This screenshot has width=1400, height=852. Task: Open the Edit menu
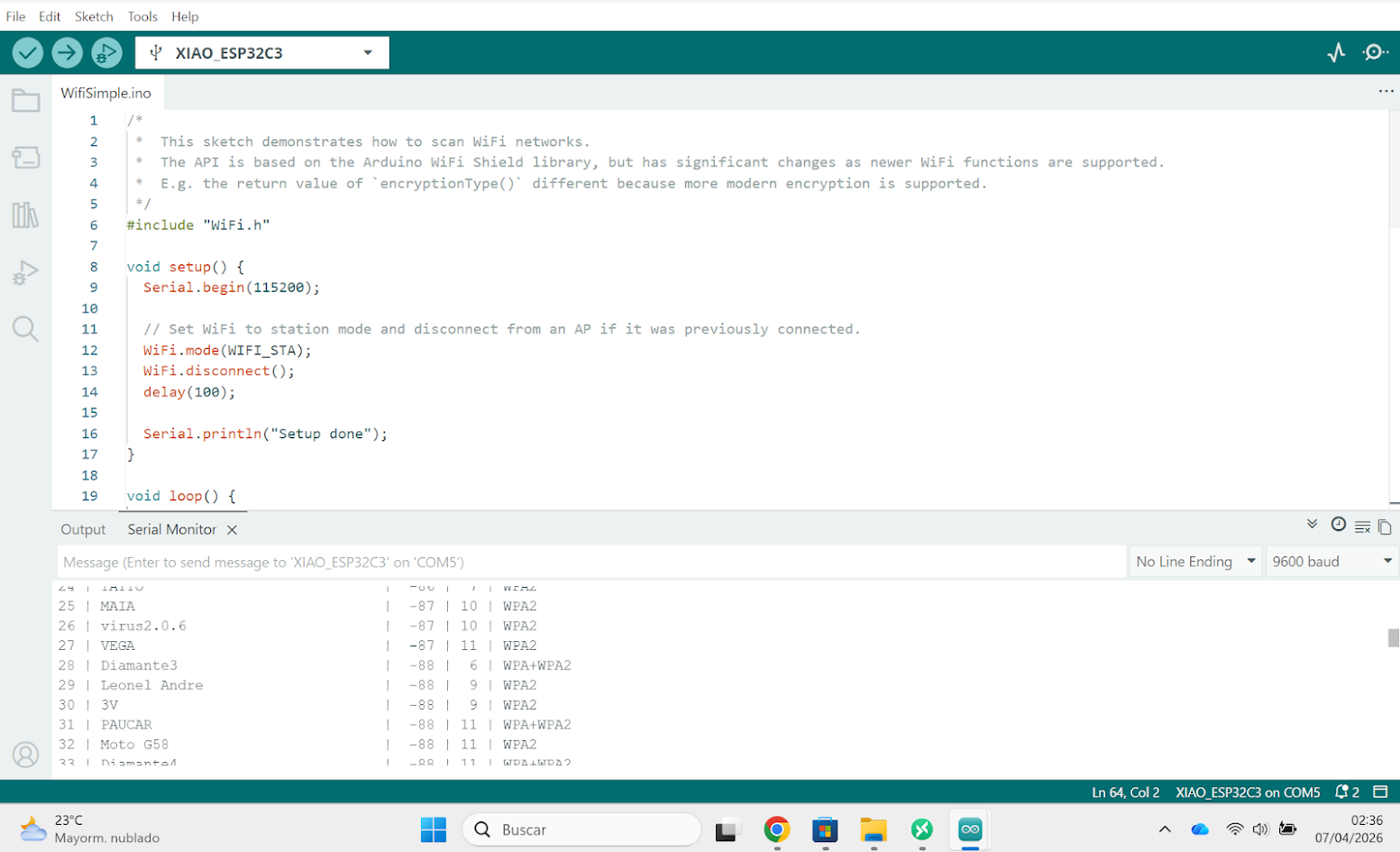pos(50,16)
